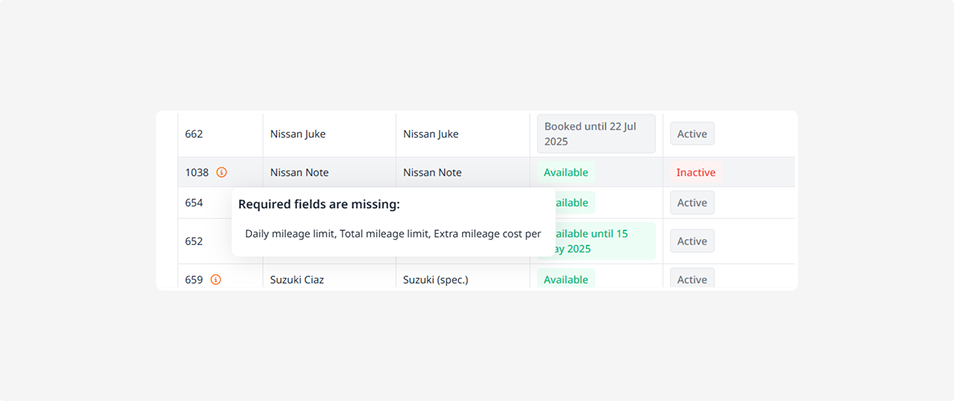Viewport: 954px width, 401px height.
Task: Select vehicle ID 659
Action: [194, 280]
